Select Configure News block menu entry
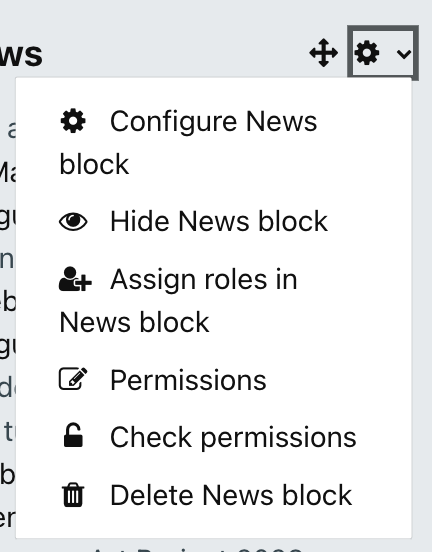Viewport: 432px width, 552px height. (x=188, y=142)
